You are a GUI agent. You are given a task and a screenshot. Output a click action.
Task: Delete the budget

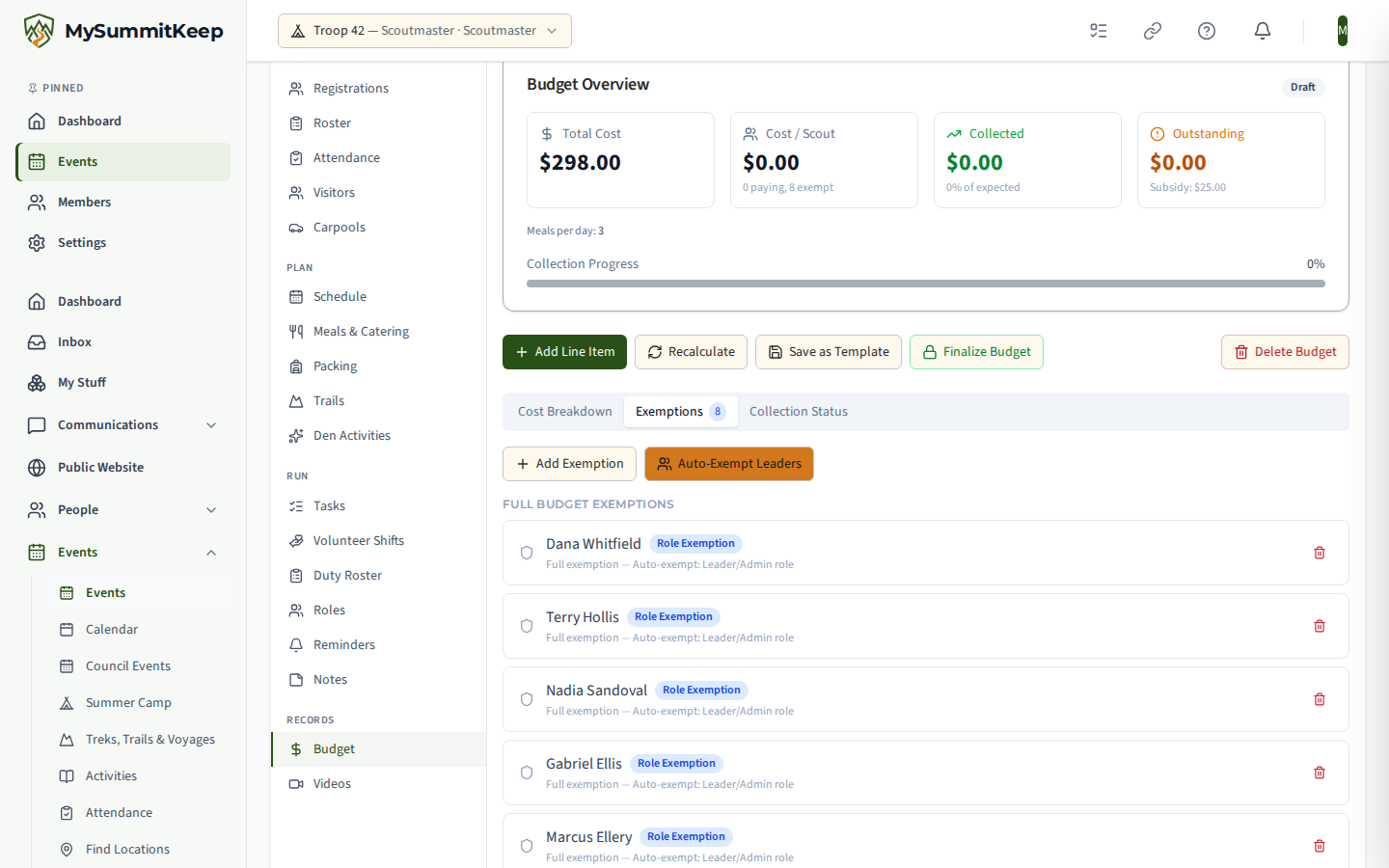[1285, 352]
